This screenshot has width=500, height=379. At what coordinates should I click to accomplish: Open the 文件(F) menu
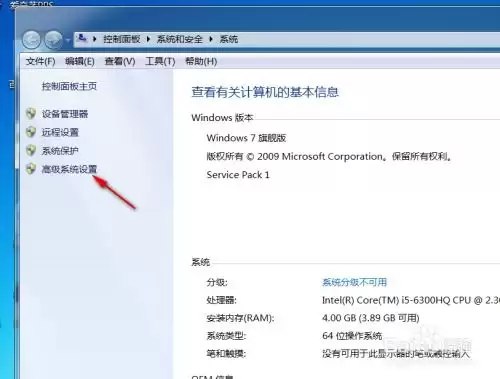pyautogui.click(x=40, y=61)
